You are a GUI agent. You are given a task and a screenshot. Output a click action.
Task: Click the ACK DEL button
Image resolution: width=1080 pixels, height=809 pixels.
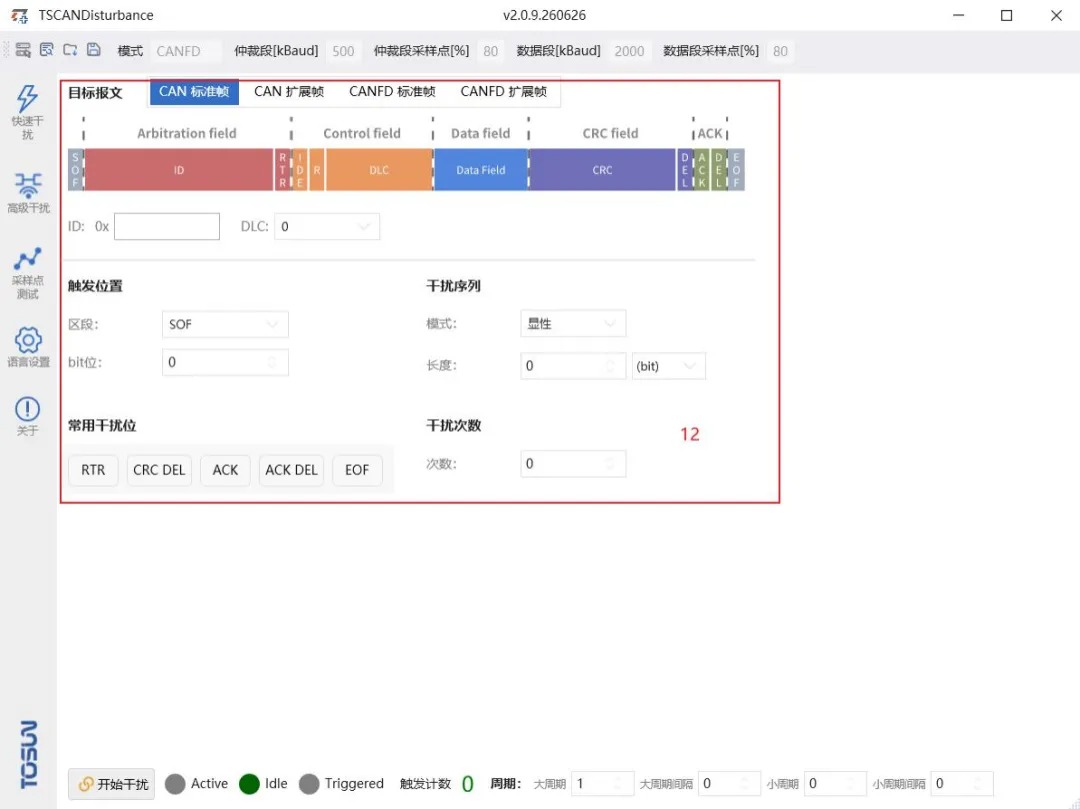(x=291, y=470)
